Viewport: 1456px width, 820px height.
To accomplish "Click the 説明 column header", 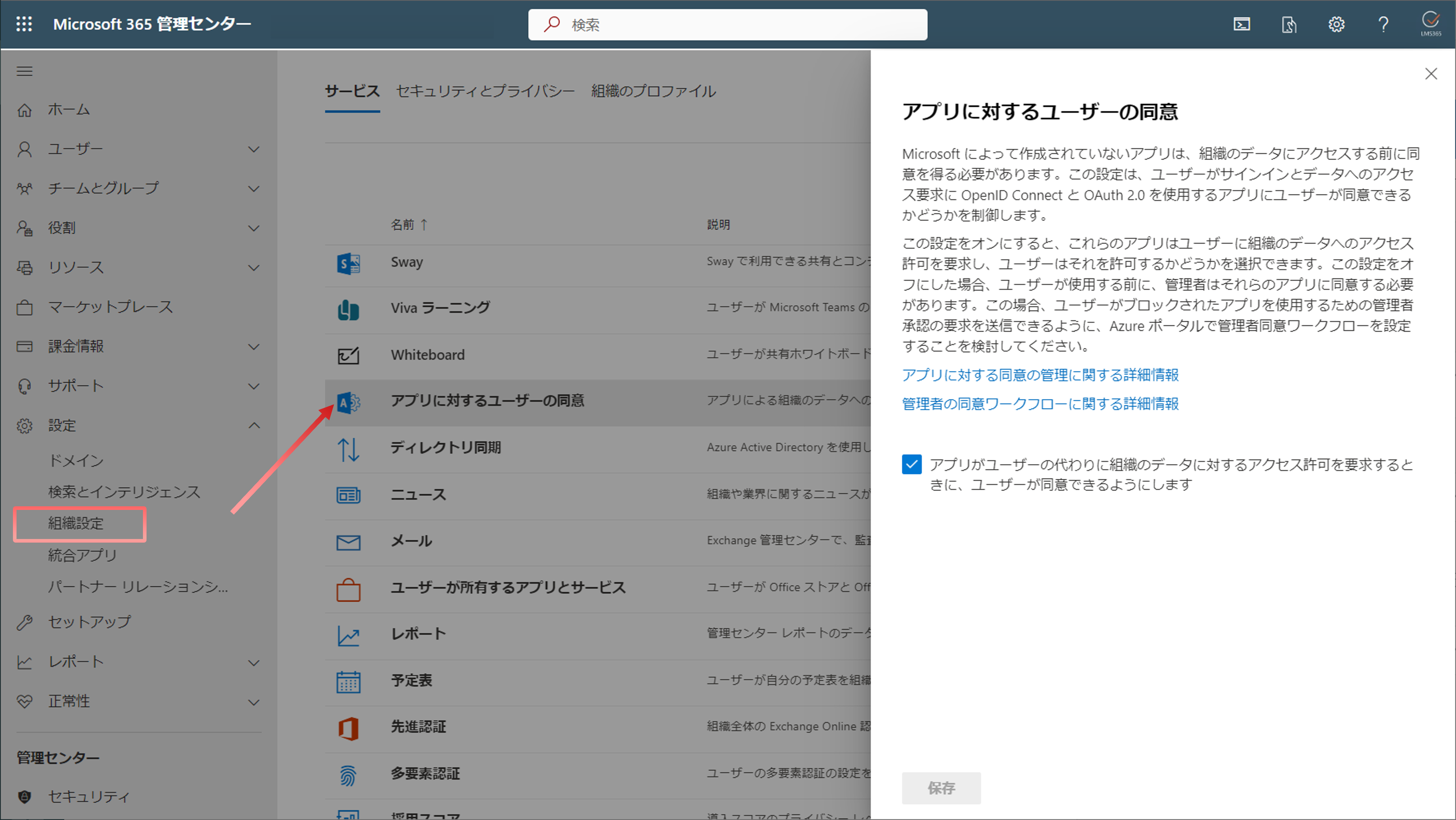I will coord(718,225).
